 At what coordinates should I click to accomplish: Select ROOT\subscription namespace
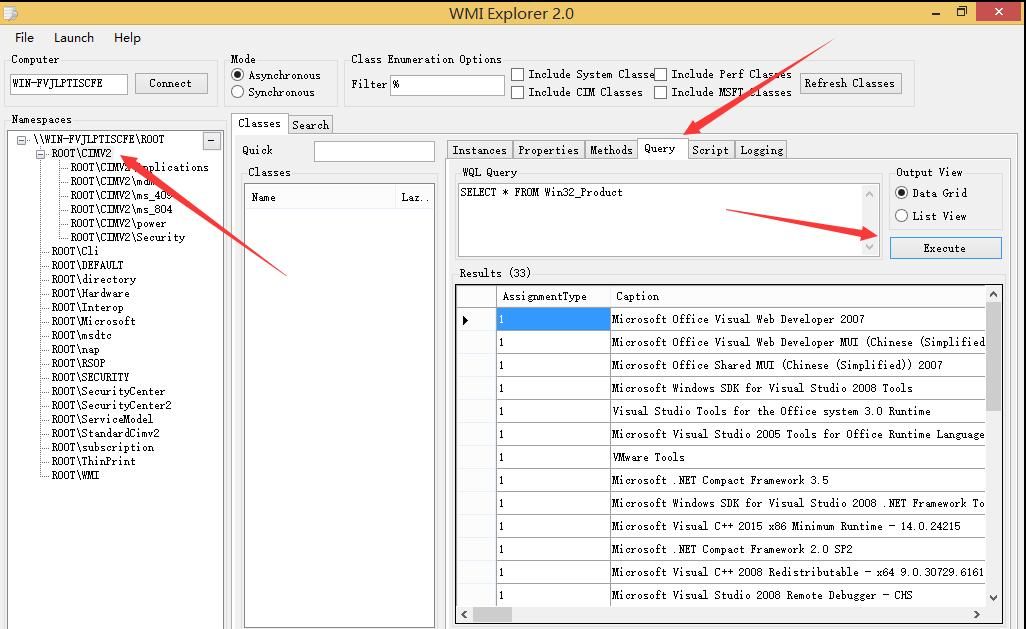(103, 448)
